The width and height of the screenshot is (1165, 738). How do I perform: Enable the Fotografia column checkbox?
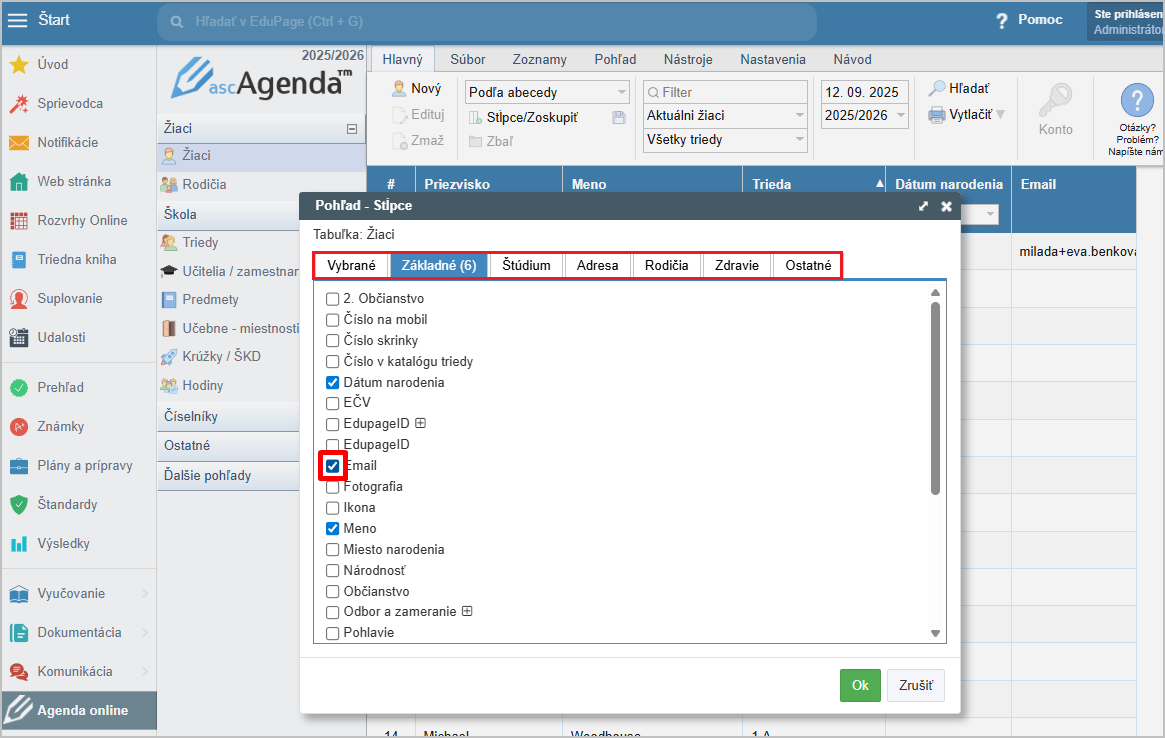click(x=333, y=487)
